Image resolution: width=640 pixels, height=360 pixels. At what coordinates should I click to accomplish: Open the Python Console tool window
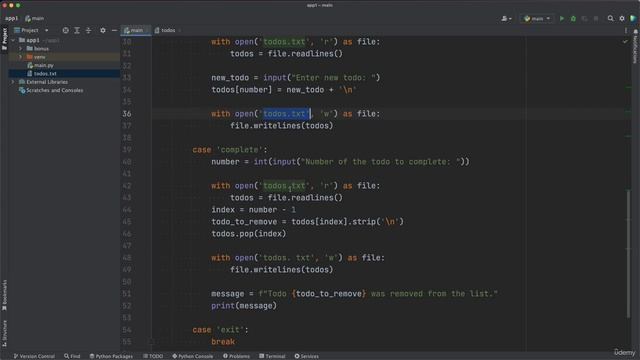point(193,356)
